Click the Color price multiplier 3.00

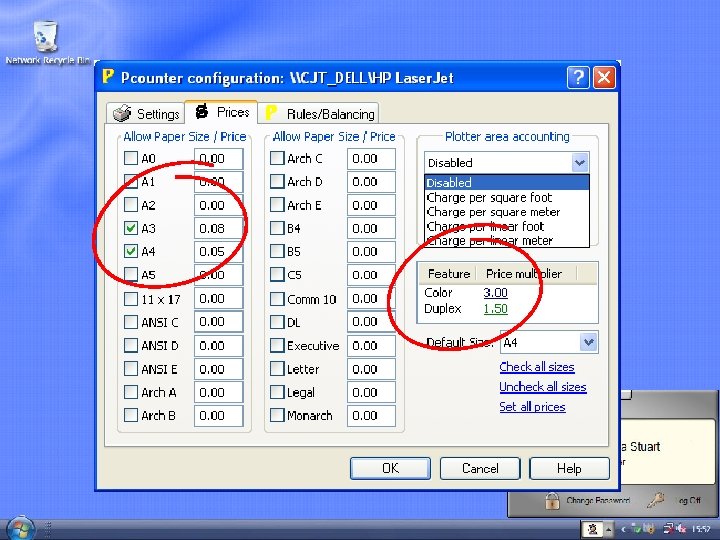coord(495,292)
